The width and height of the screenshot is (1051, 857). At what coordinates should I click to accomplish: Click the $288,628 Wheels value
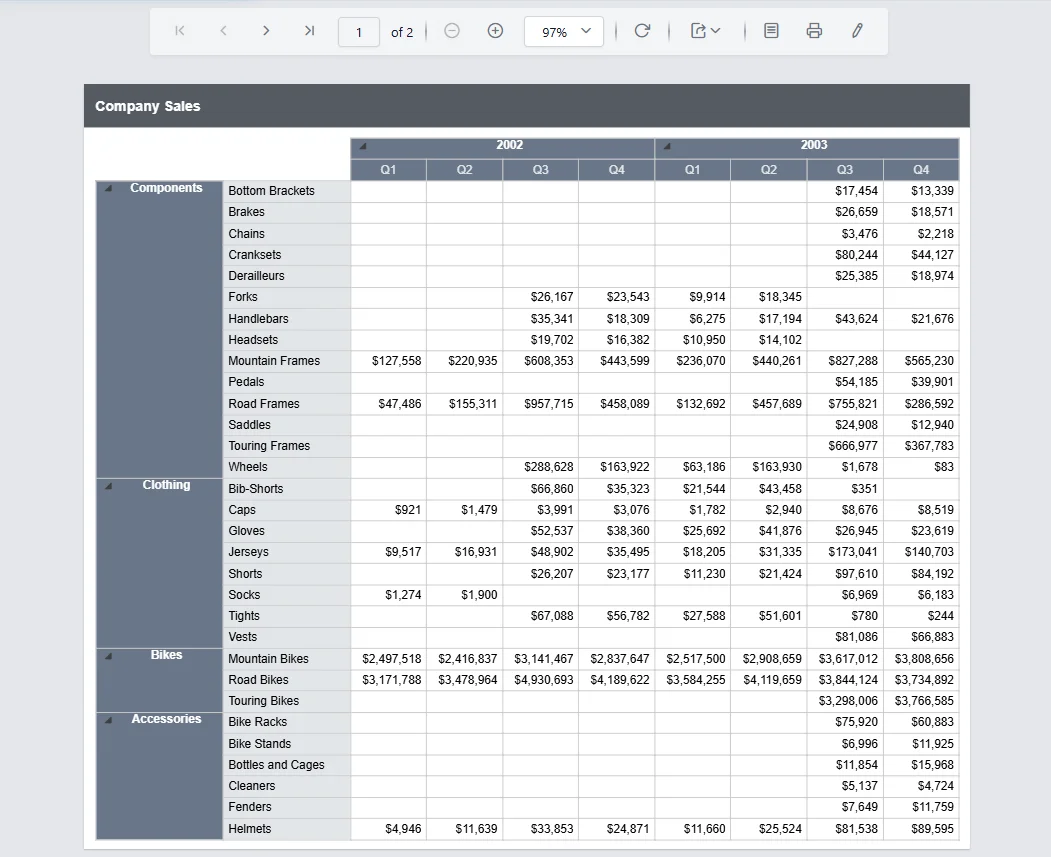click(x=549, y=467)
